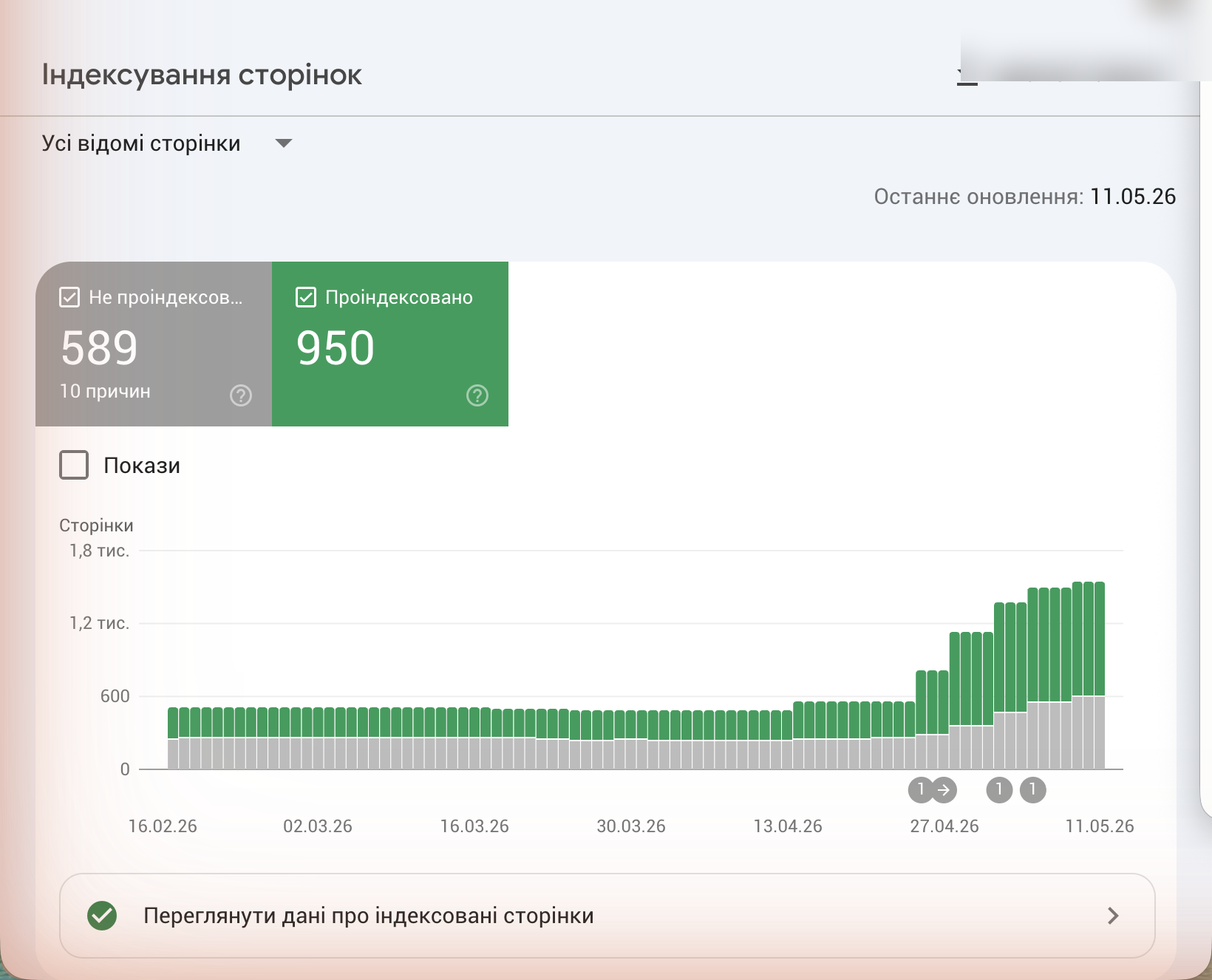Click the '16.03.26' axis date label
Viewport: 1212px width, 980px height.
(474, 826)
